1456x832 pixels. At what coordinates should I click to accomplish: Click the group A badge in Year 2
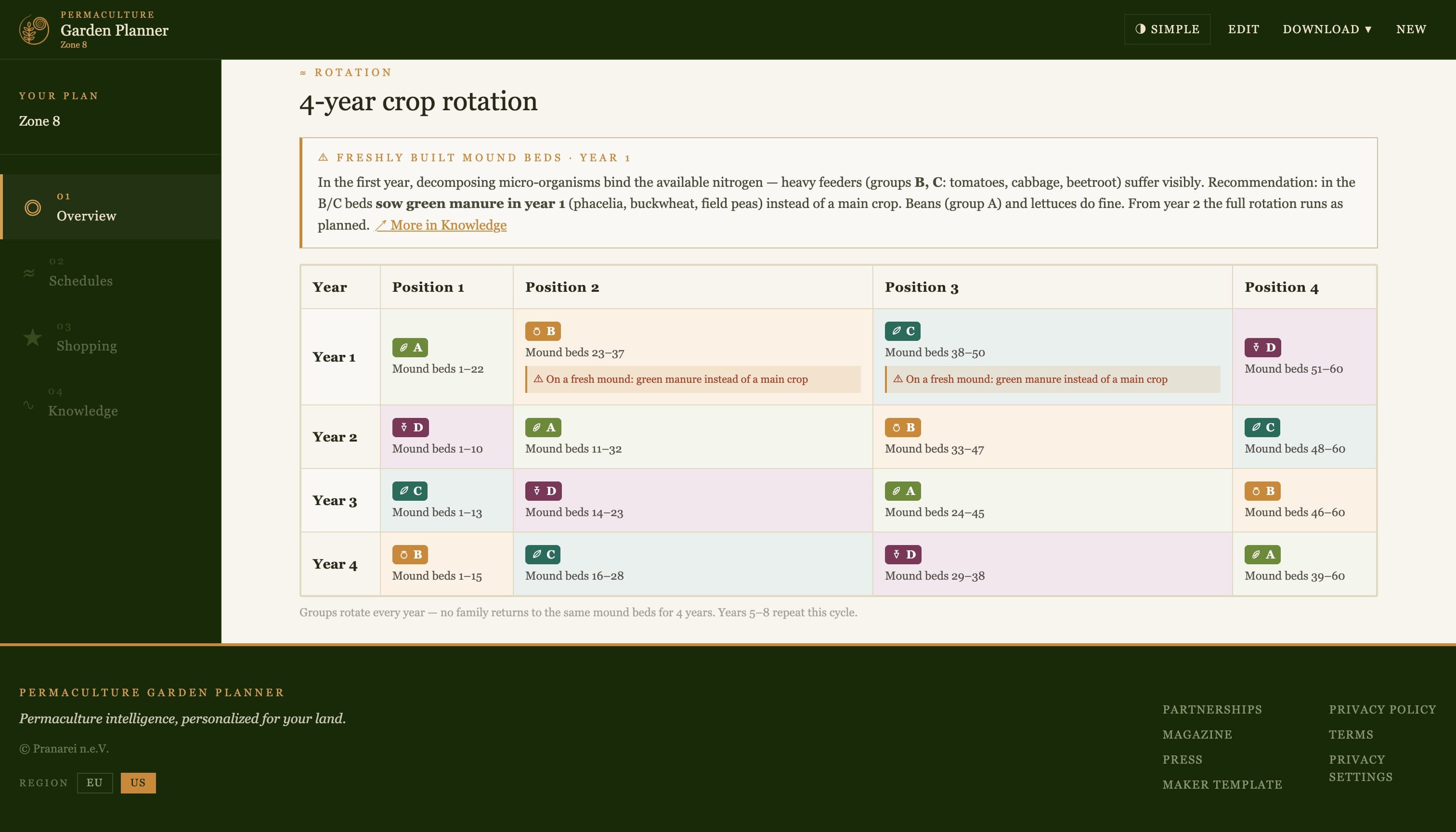(x=543, y=428)
